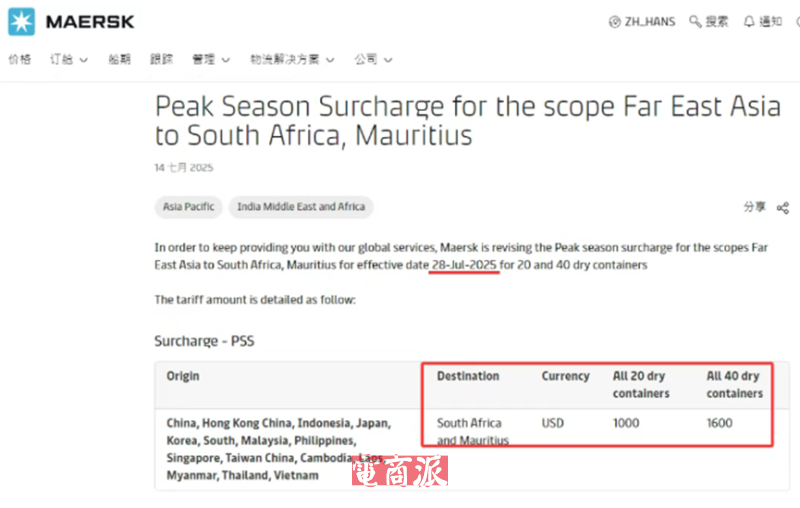Expand the 订舱 booking dropdown chevron

(84, 60)
